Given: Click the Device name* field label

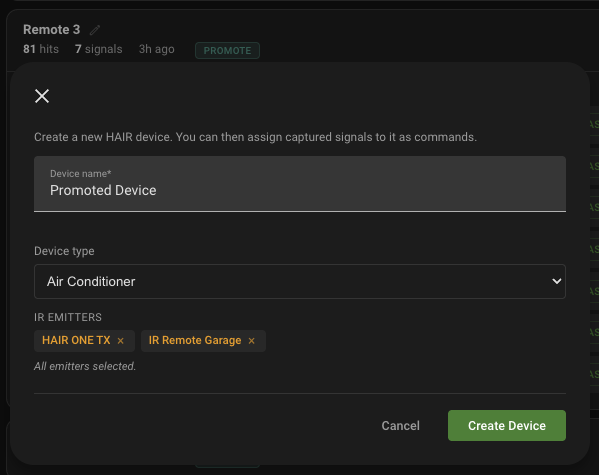Looking at the screenshot, I should pos(81,173).
